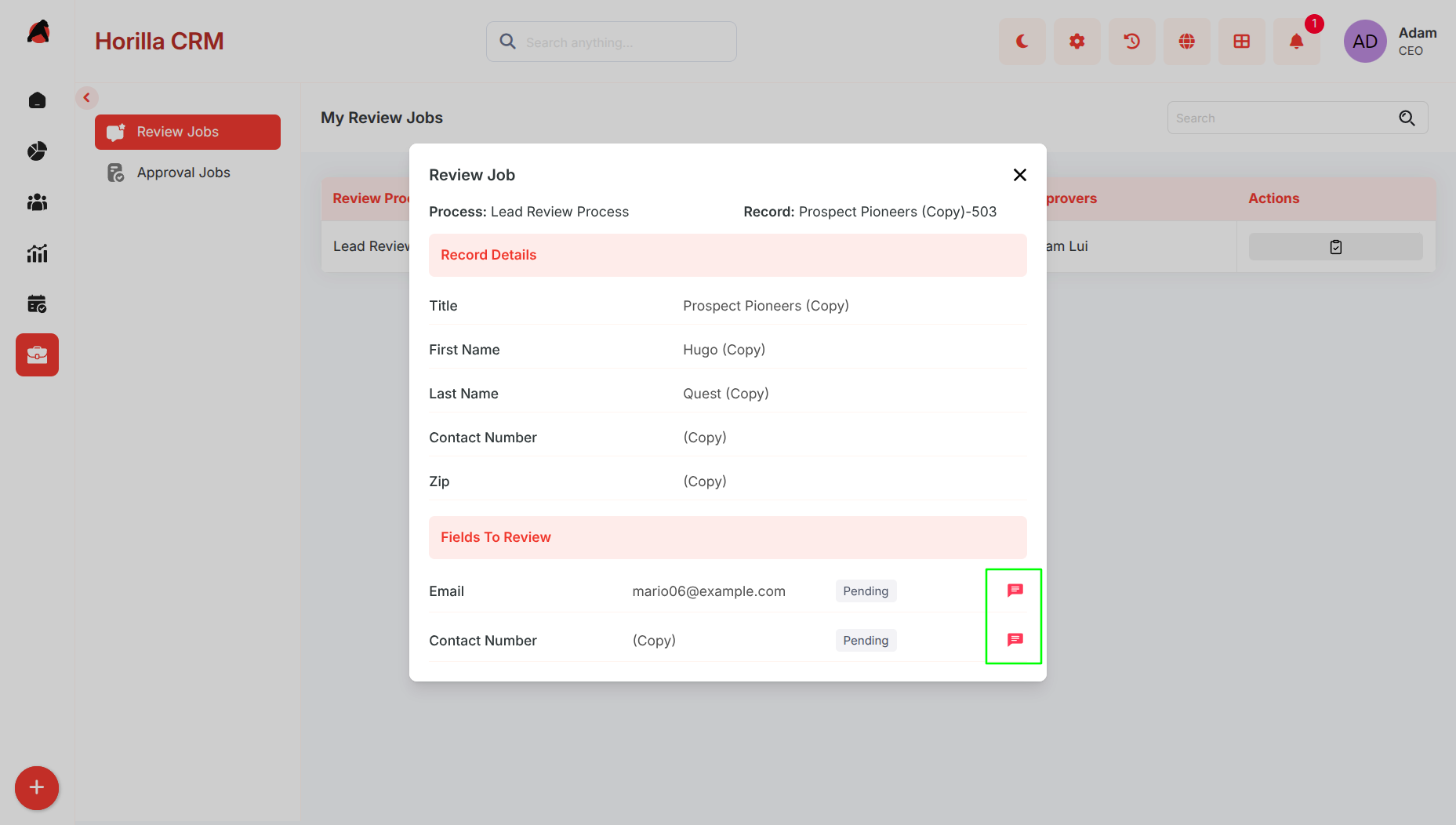Open the grid layout icon in header
The width and height of the screenshot is (1456, 825).
(x=1242, y=42)
